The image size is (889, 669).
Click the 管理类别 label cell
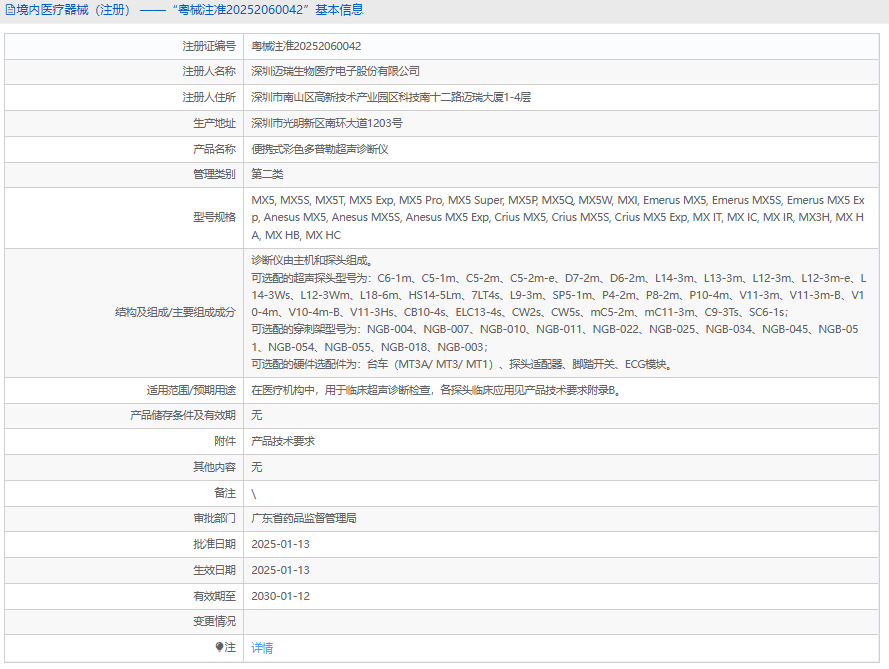click(x=124, y=175)
